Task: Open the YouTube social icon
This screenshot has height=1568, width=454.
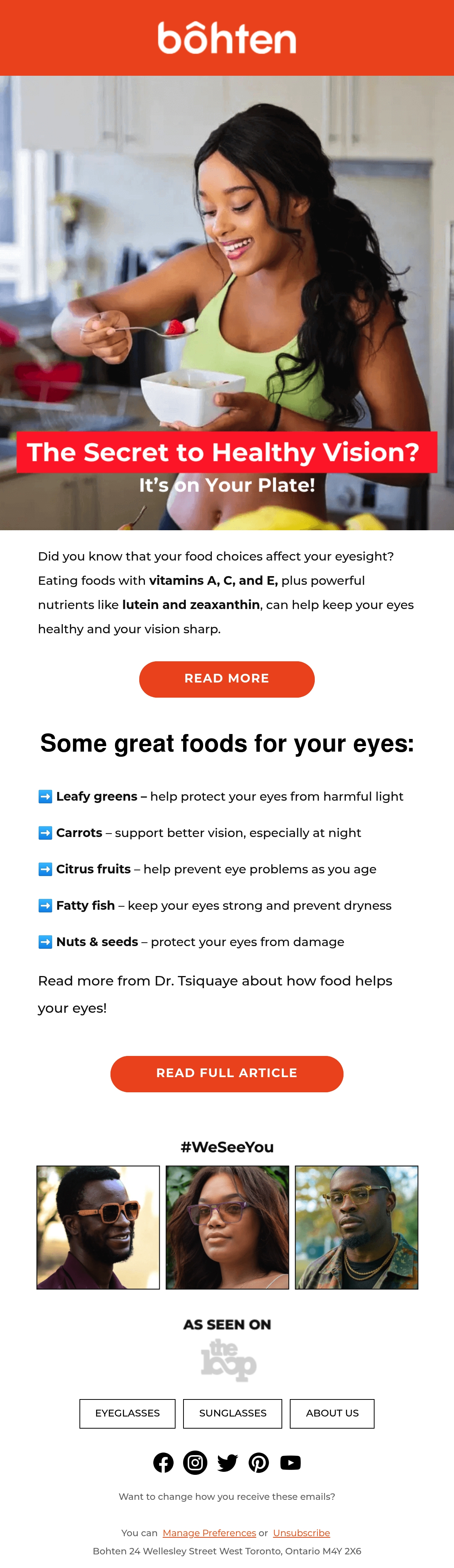Action: coord(291,1462)
